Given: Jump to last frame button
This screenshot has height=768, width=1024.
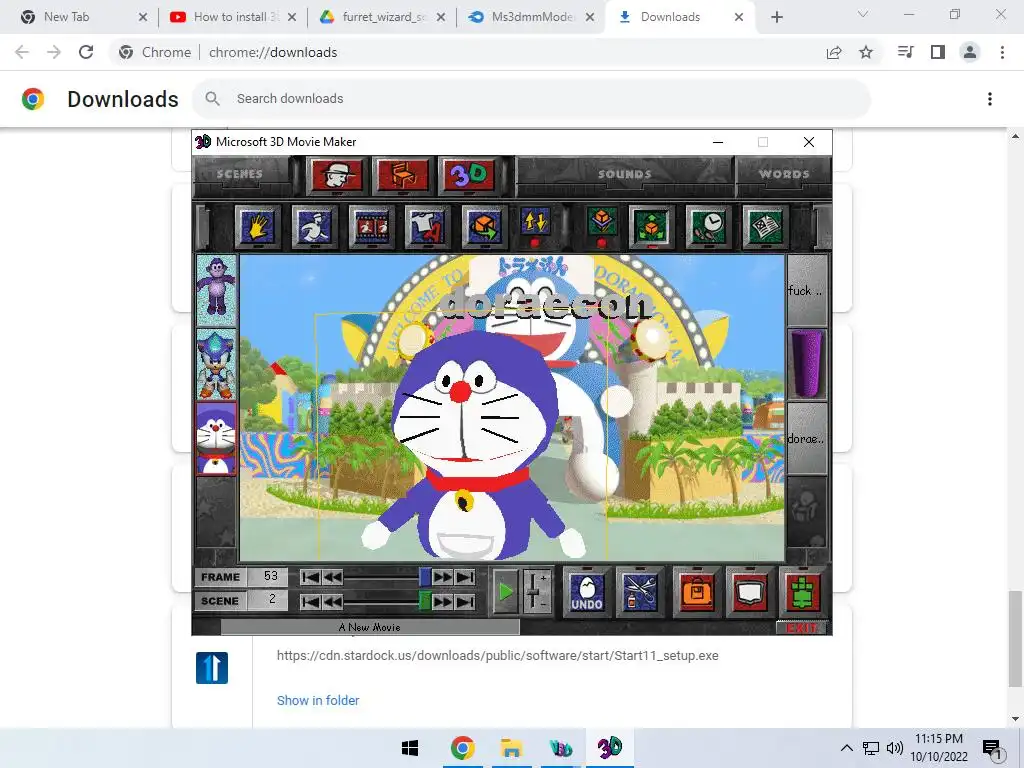Looking at the screenshot, I should (x=465, y=577).
